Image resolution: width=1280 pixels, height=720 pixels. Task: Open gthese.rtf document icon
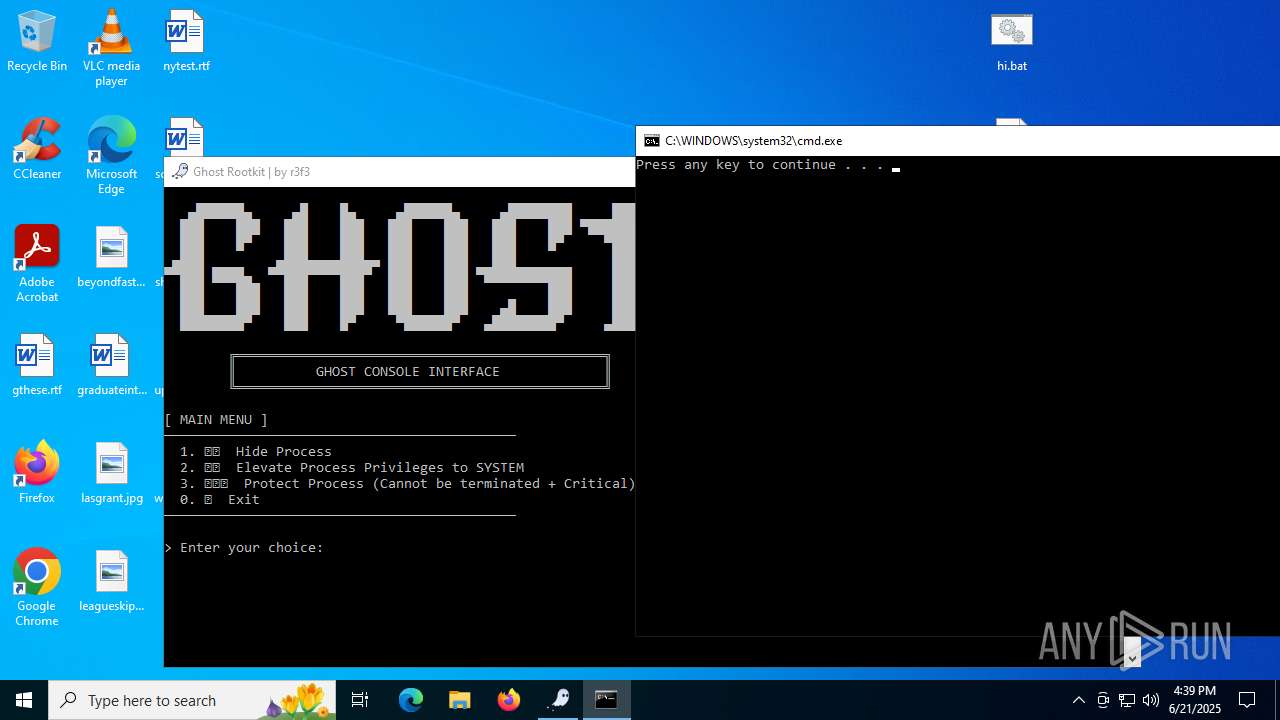coord(37,365)
